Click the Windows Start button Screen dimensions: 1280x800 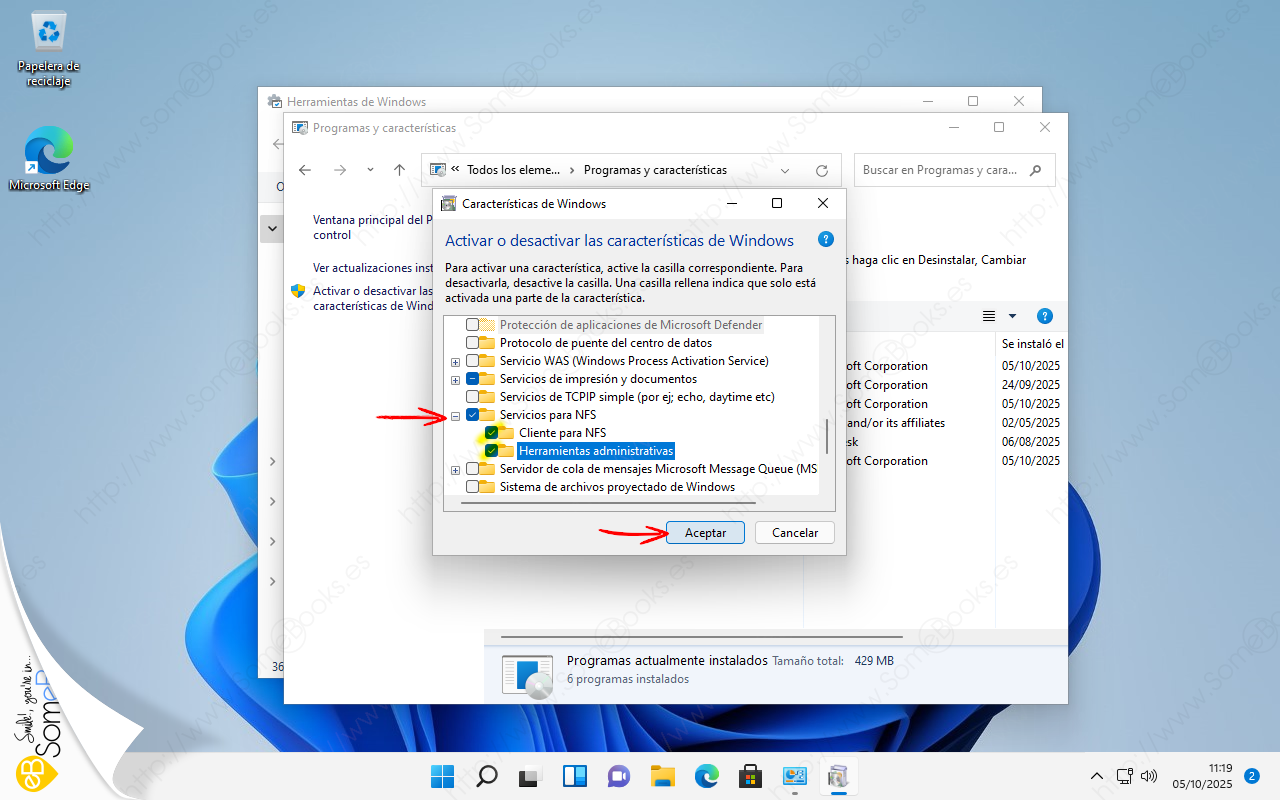click(442, 777)
